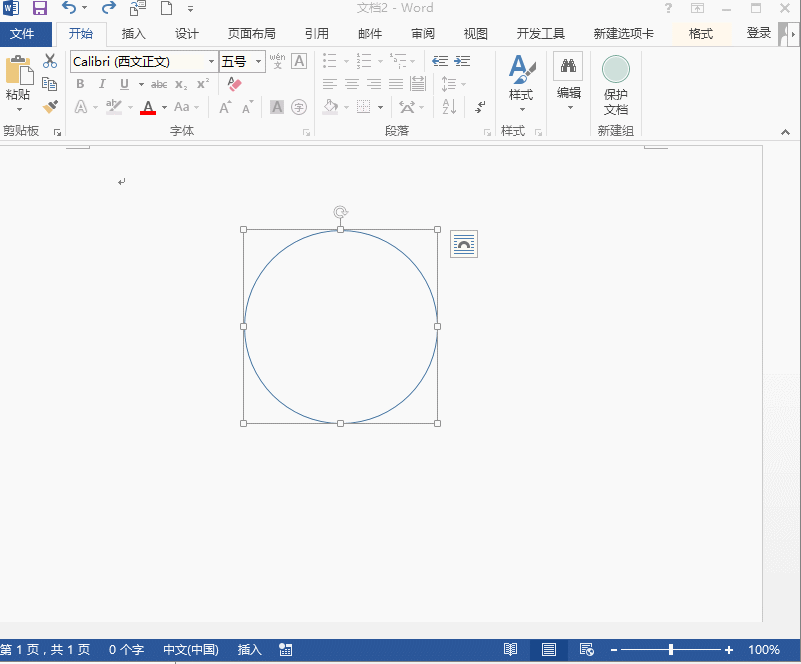Screen dimensions: 801x664
Task: Align text right
Action: point(374,84)
